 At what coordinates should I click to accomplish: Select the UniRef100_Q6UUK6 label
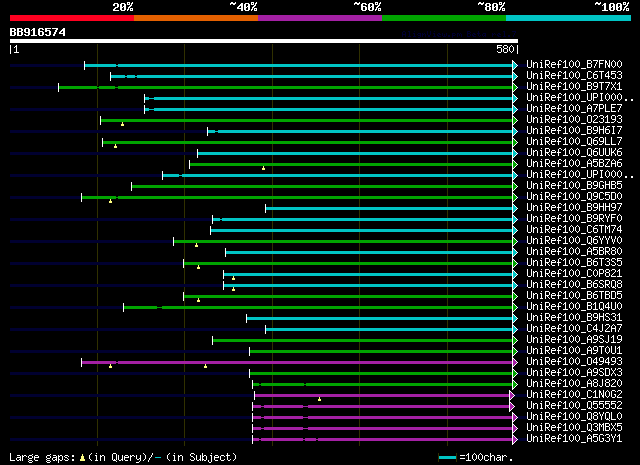tap(574, 152)
